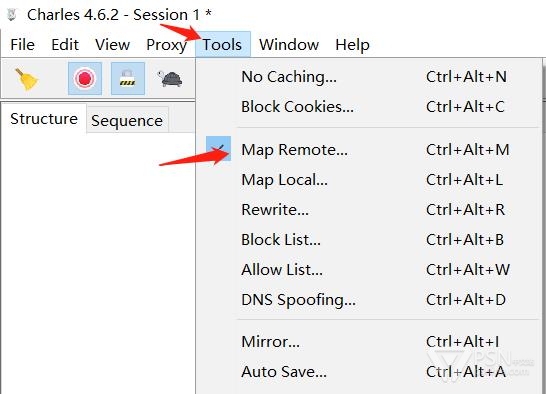Open the Window menu

[x=289, y=45]
